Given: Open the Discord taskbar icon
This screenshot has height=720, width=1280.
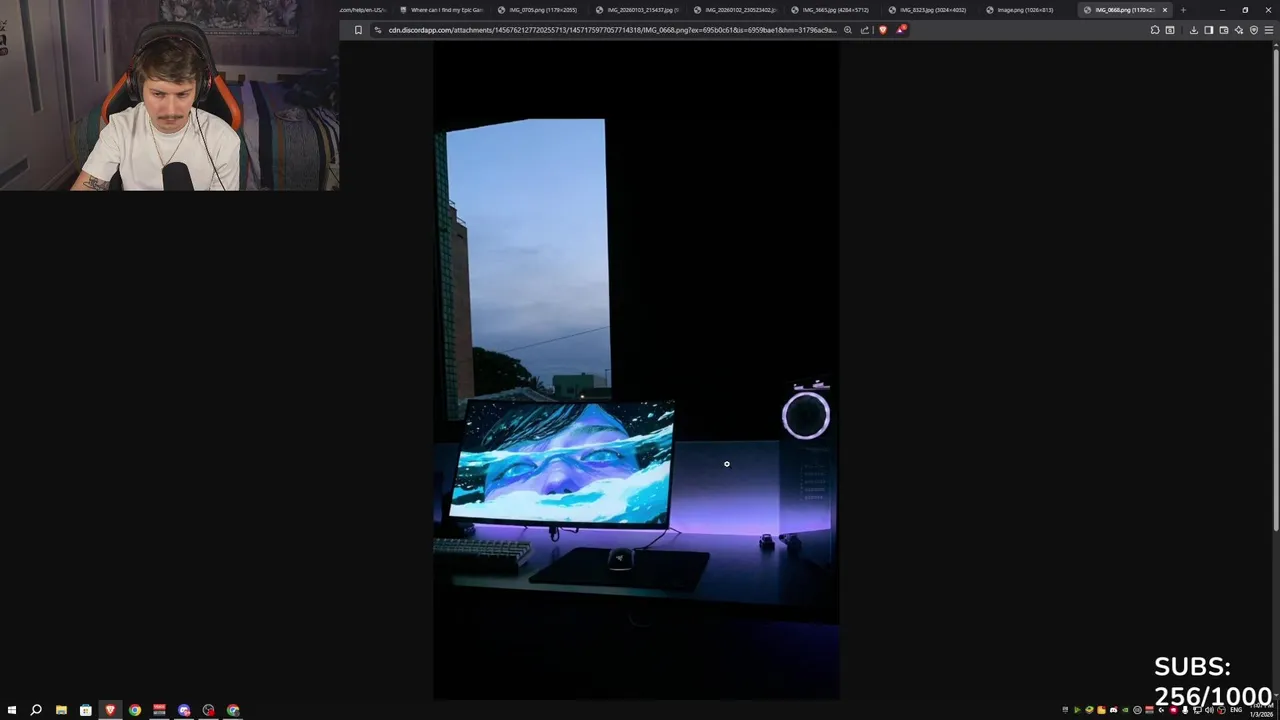Looking at the screenshot, I should click(184, 710).
